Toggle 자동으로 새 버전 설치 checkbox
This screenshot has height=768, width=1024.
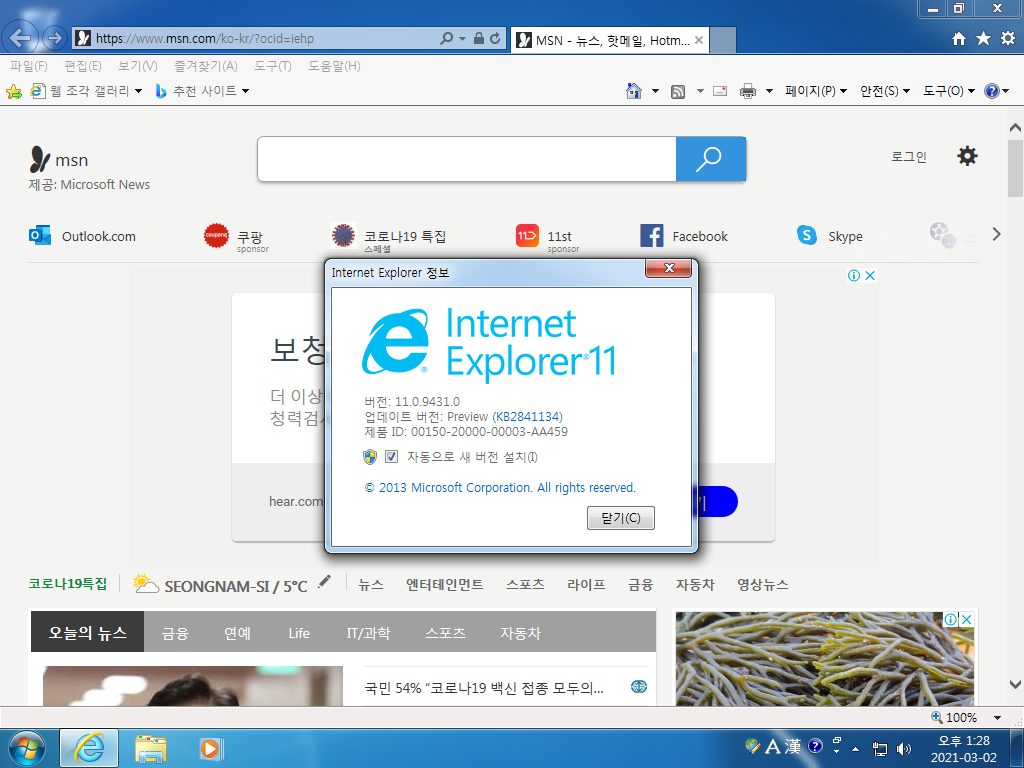391,456
